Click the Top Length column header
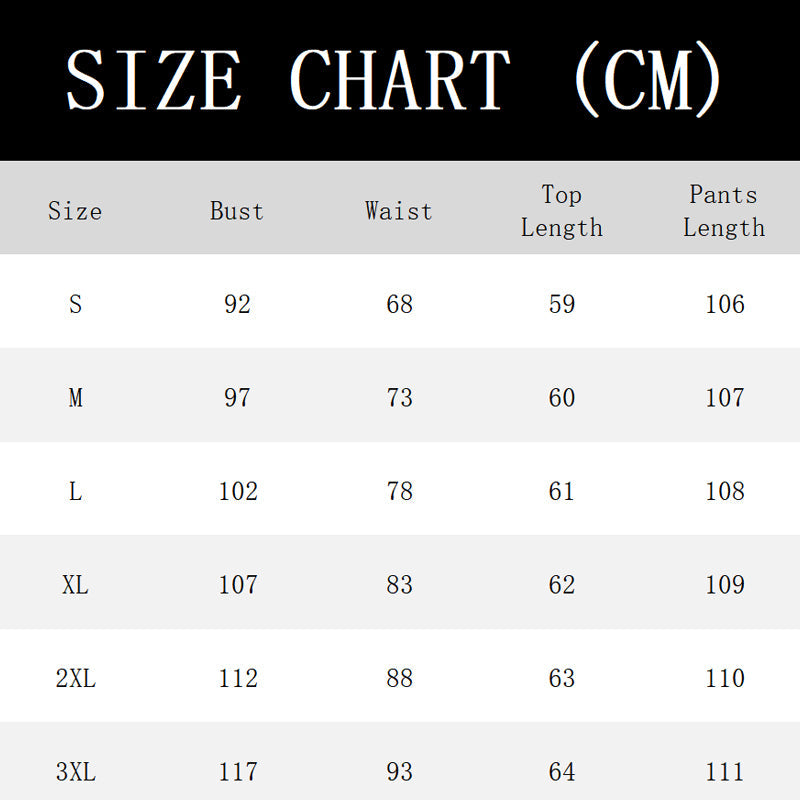This screenshot has width=800, height=800. click(x=562, y=211)
